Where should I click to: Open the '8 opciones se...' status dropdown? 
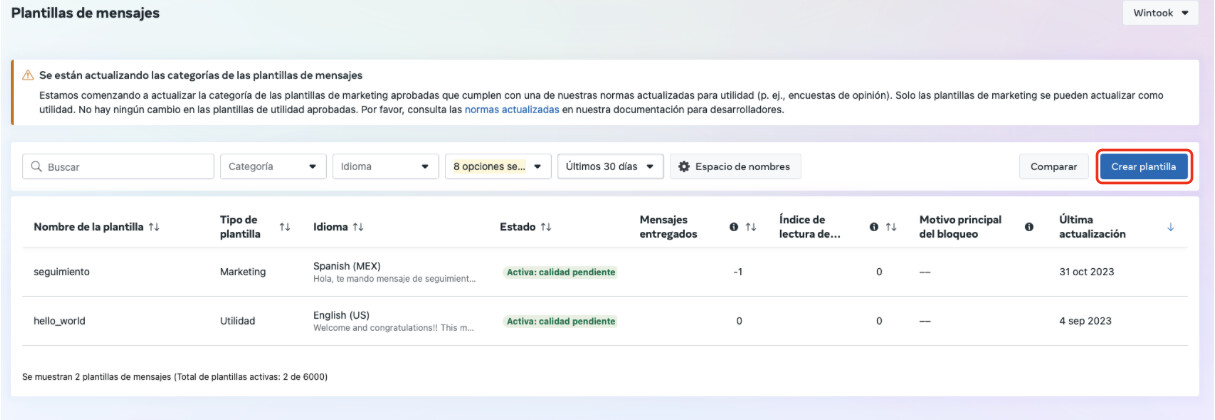498,167
